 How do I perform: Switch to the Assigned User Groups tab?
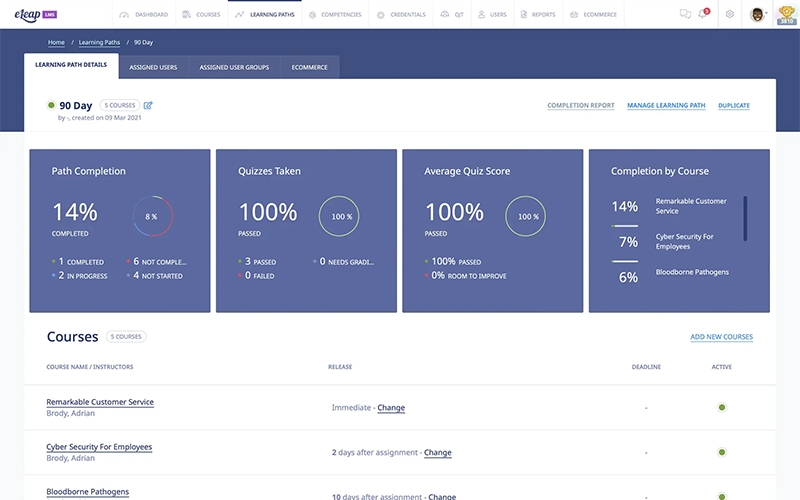(234, 67)
